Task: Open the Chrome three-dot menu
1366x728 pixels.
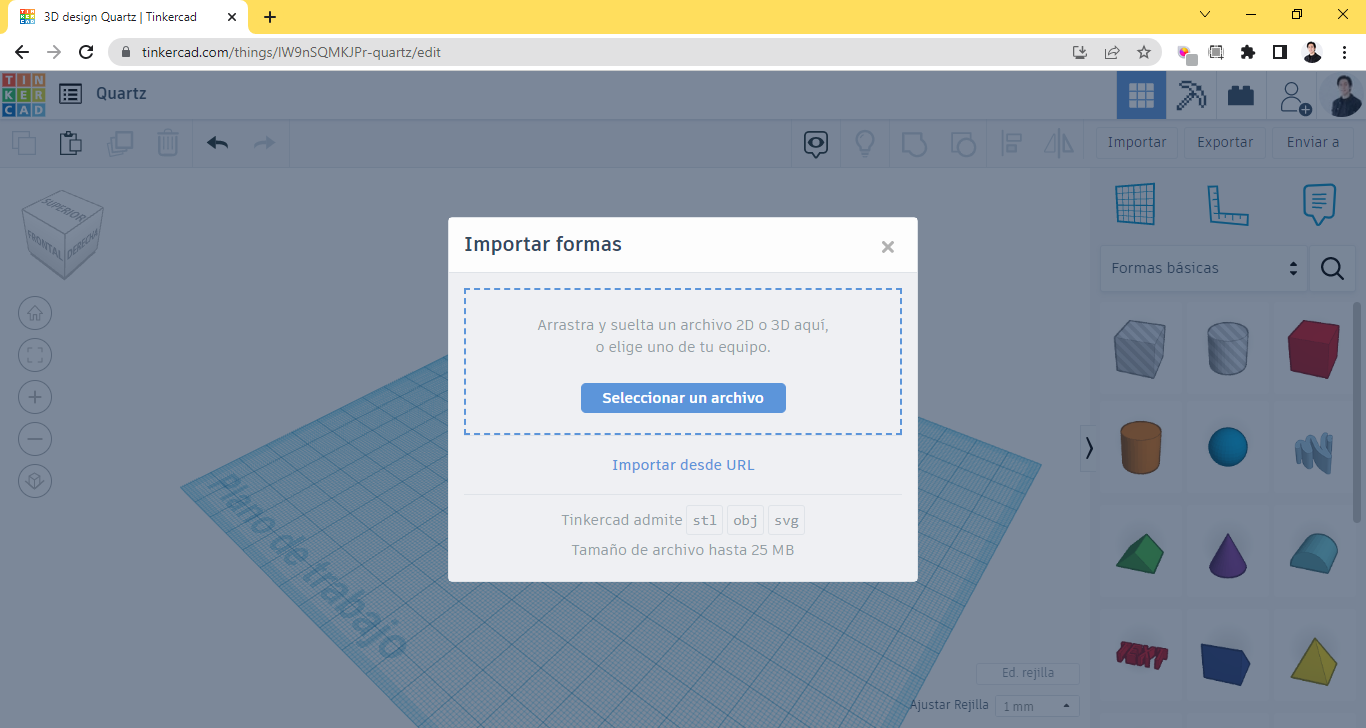Action: (1345, 52)
